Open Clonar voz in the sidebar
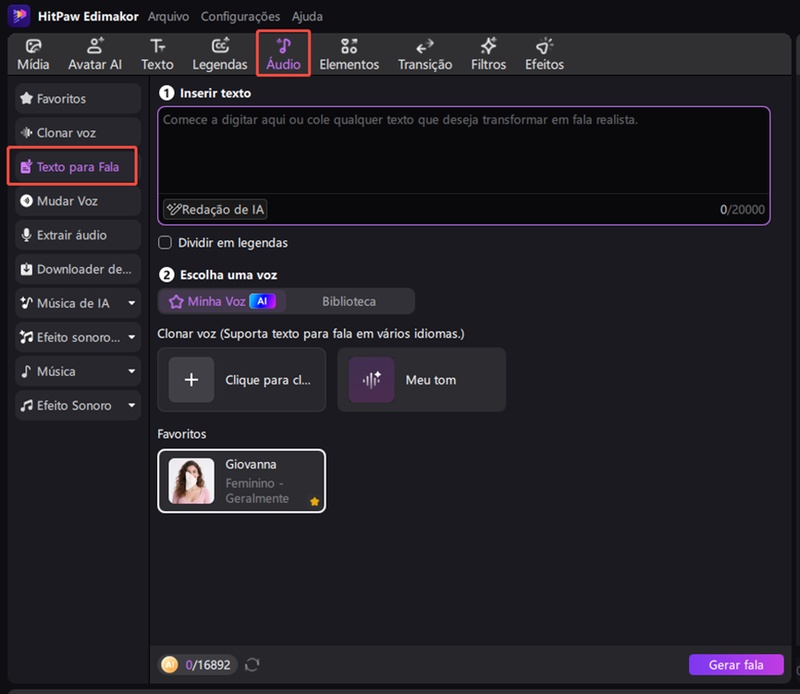This screenshot has width=800, height=694. click(78, 133)
